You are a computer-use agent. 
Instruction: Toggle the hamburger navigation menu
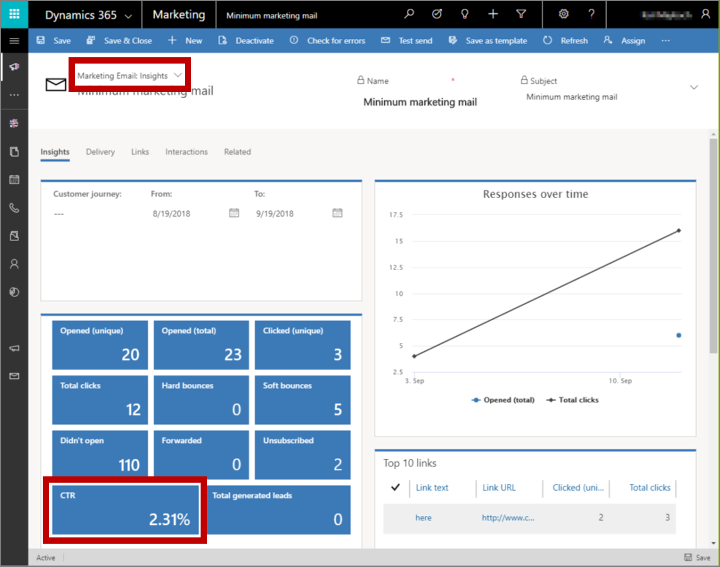point(14,41)
